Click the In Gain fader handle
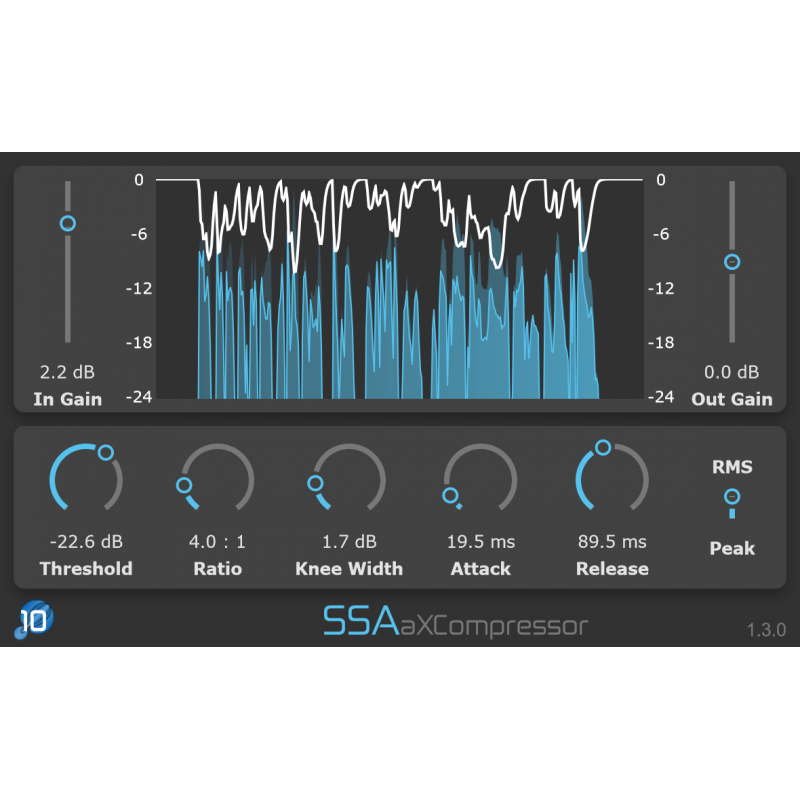The height and width of the screenshot is (800, 800). (x=66, y=222)
